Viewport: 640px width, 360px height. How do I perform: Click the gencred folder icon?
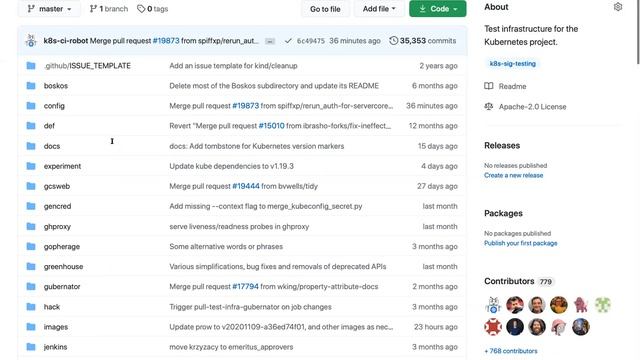coord(31,206)
